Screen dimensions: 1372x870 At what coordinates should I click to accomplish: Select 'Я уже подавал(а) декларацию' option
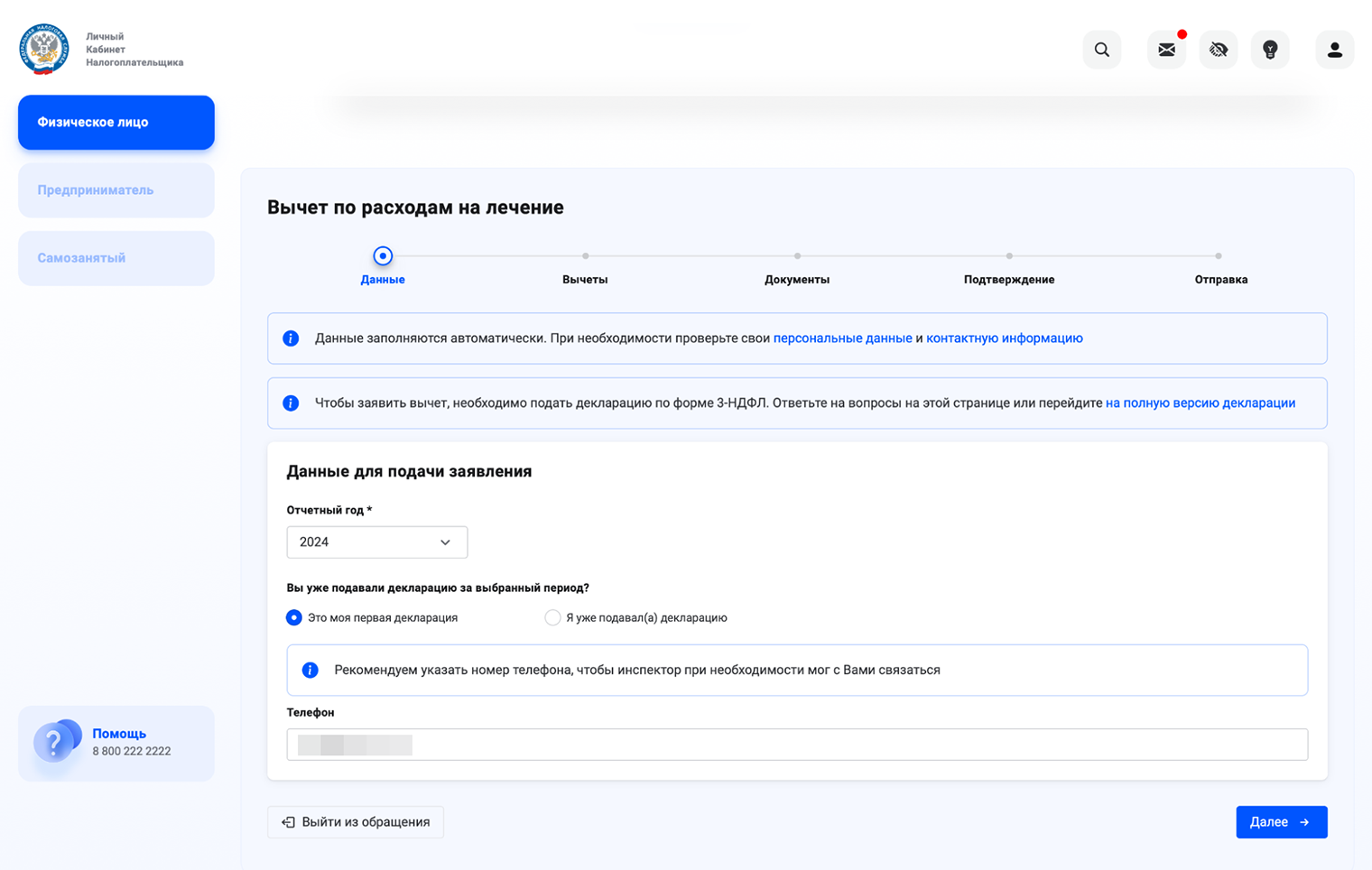(x=552, y=617)
